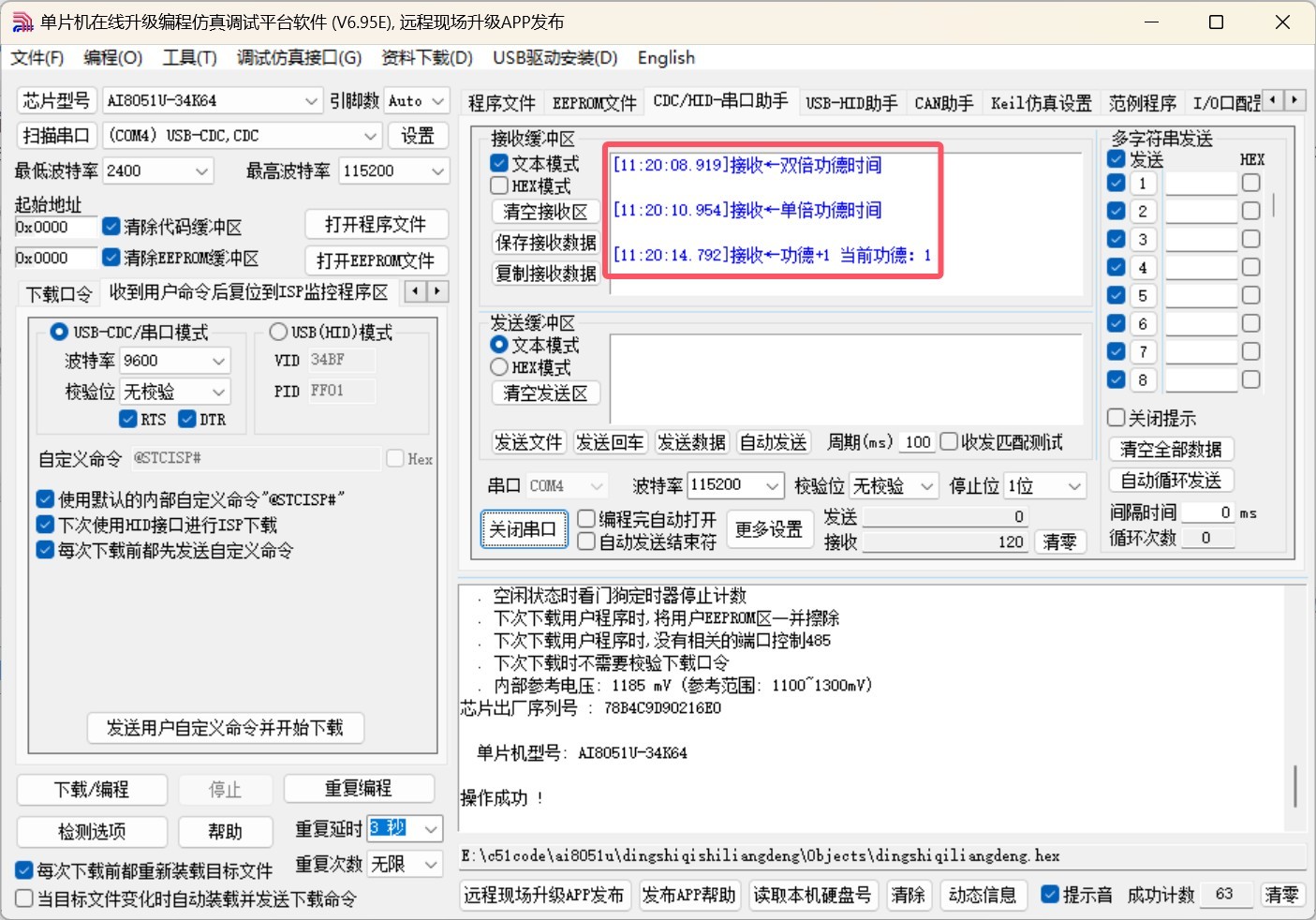Select USB-CDC/串口模式 radio button
1316x920 pixels.
tap(59, 332)
